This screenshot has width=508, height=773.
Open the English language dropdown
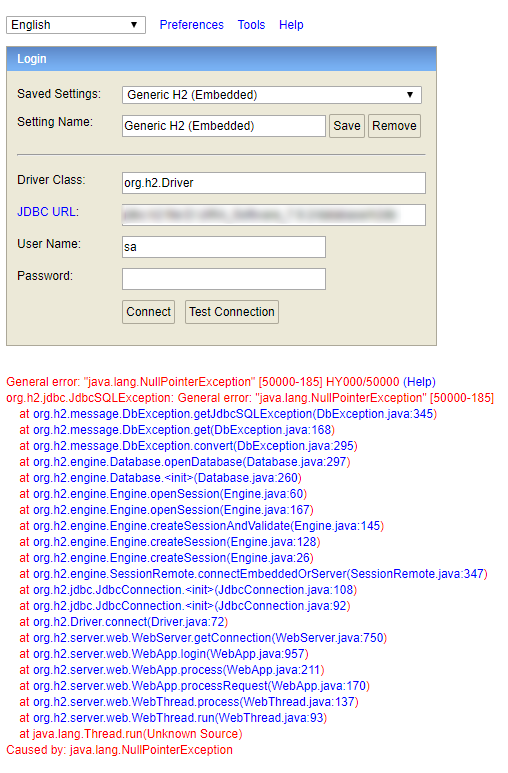tap(75, 25)
